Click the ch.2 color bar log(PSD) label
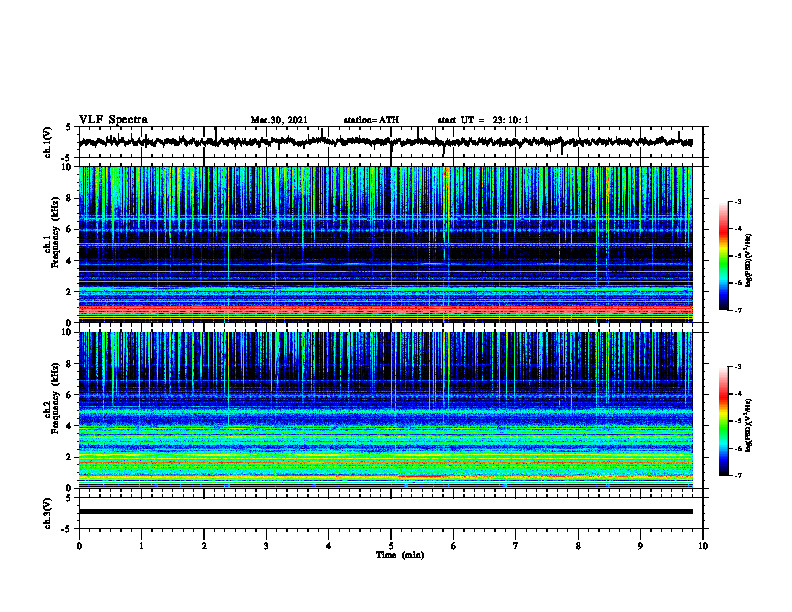 click(749, 425)
